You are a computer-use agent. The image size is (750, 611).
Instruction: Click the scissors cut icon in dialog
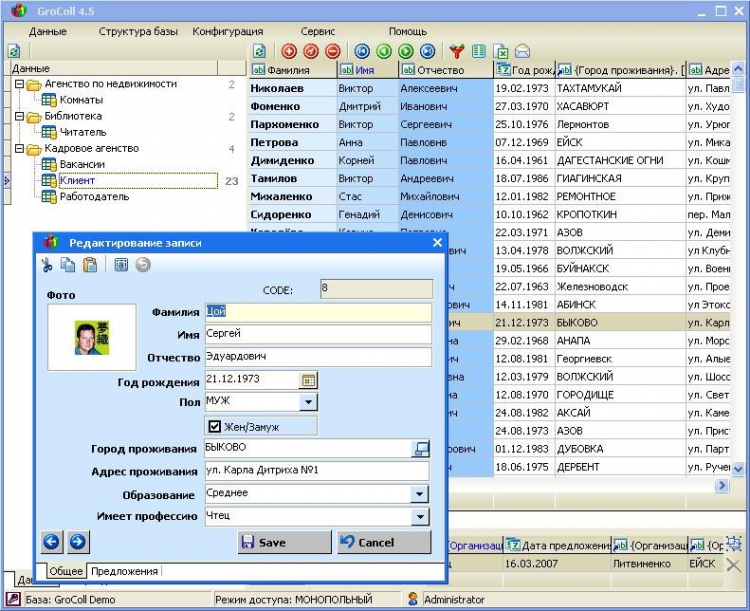point(47,265)
